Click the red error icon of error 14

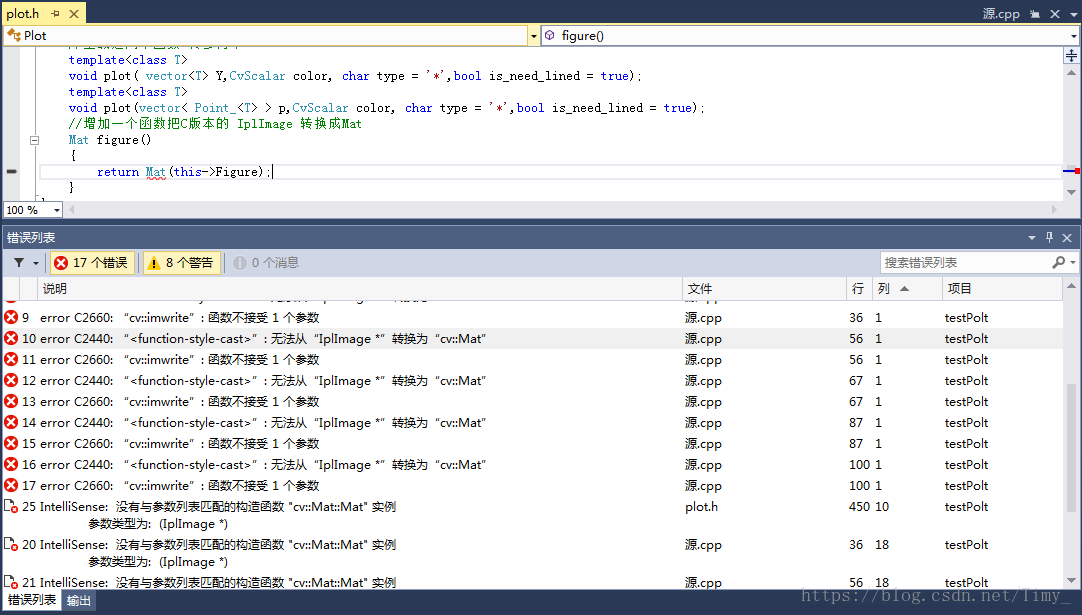(x=11, y=422)
